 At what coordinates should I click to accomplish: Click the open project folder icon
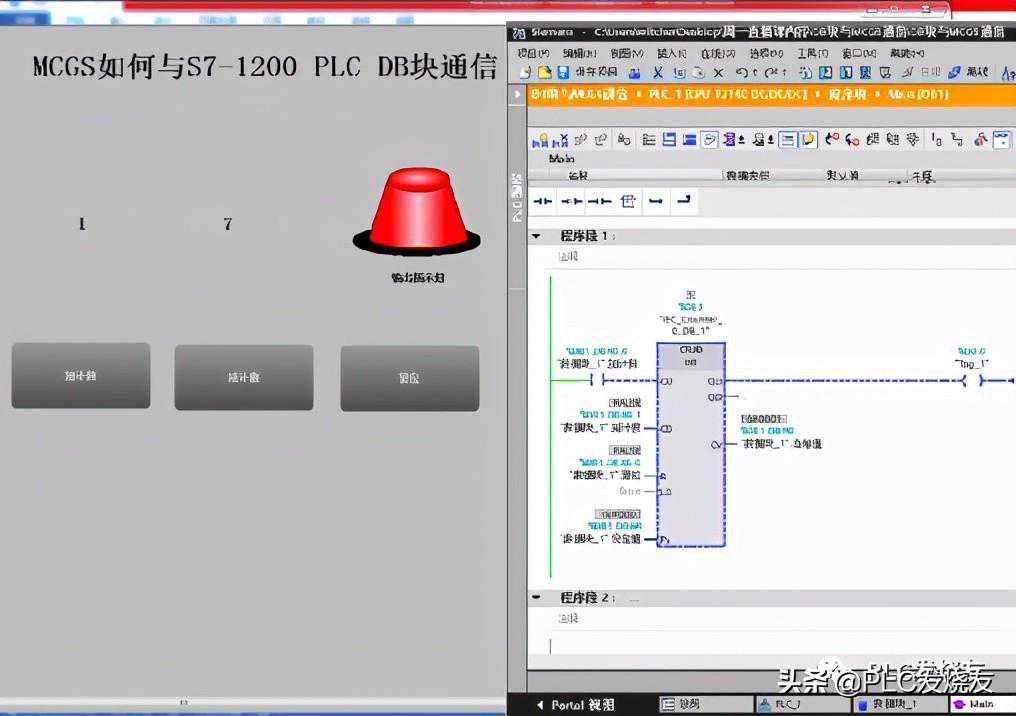(x=545, y=73)
